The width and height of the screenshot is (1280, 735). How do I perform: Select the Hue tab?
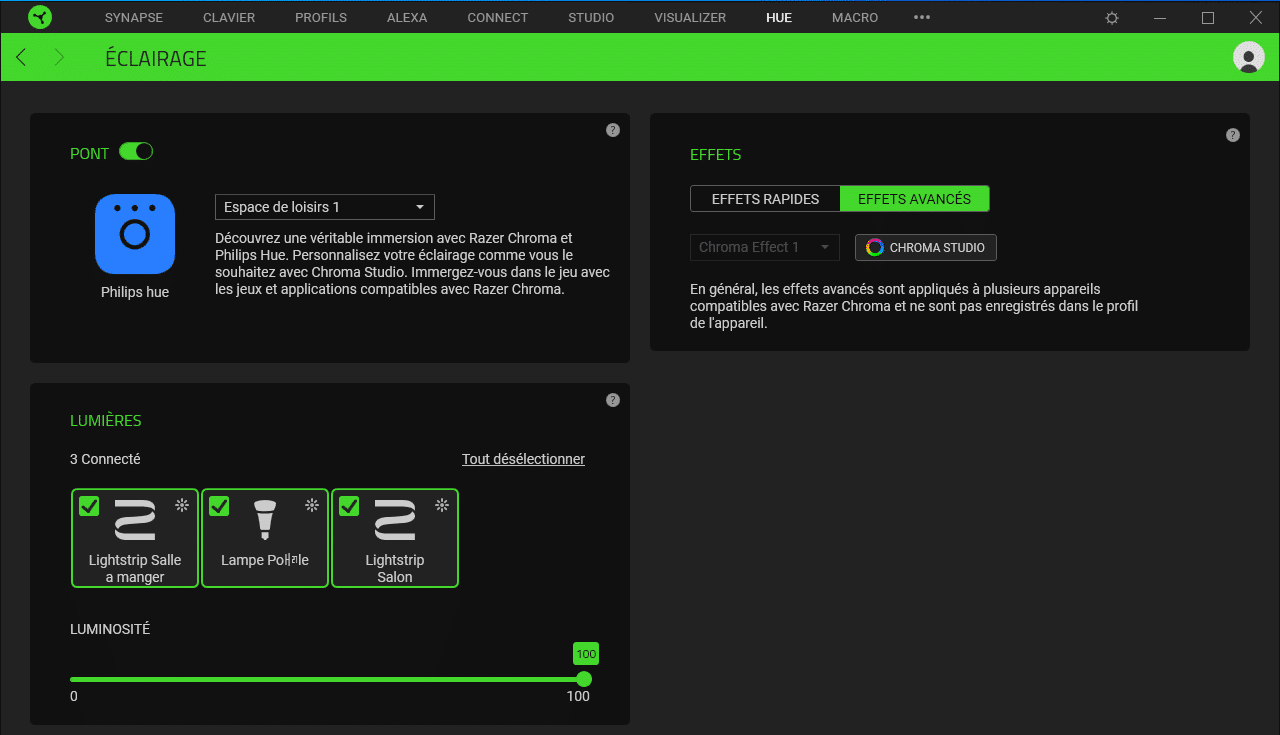pyautogui.click(x=779, y=18)
